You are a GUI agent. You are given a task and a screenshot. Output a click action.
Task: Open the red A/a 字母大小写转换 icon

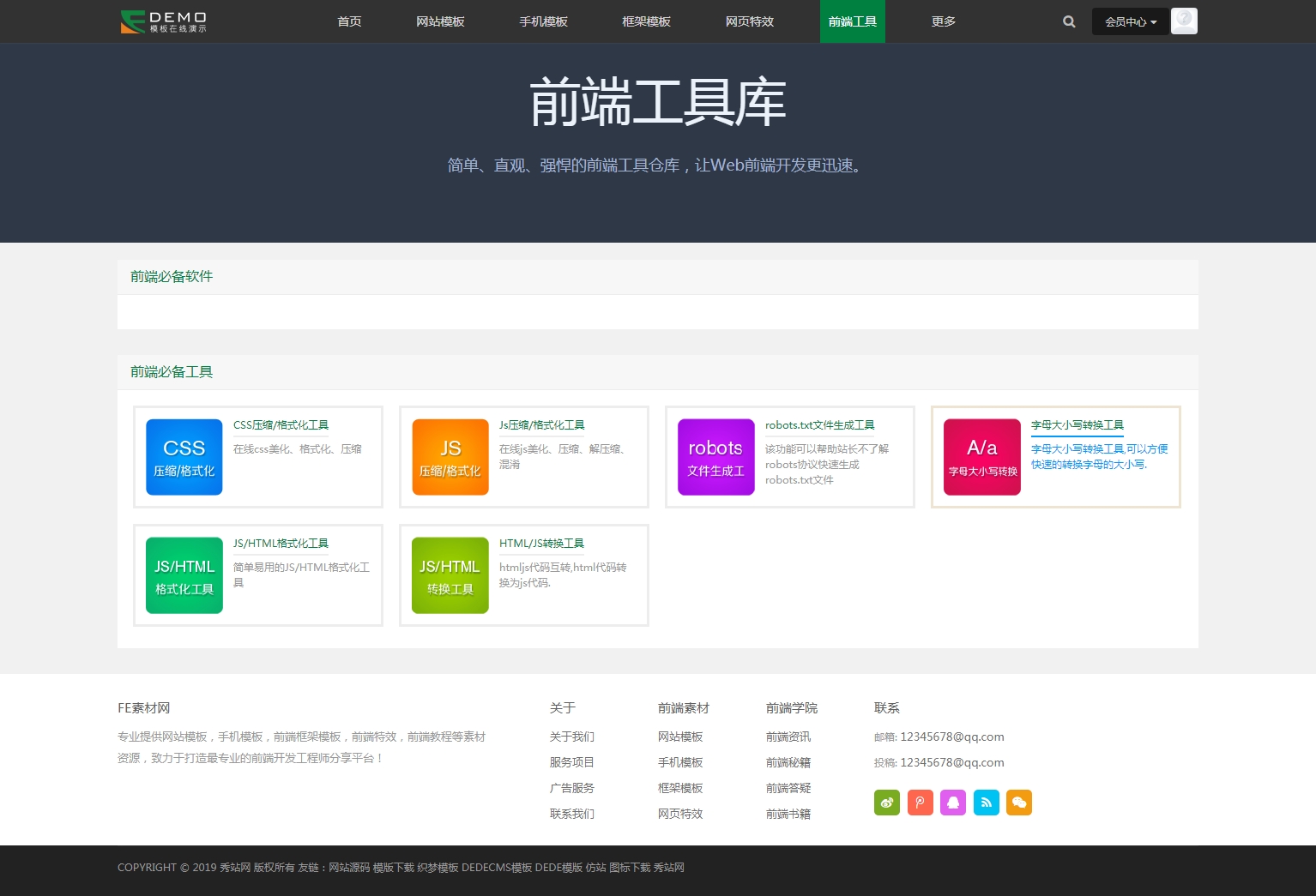click(x=982, y=457)
